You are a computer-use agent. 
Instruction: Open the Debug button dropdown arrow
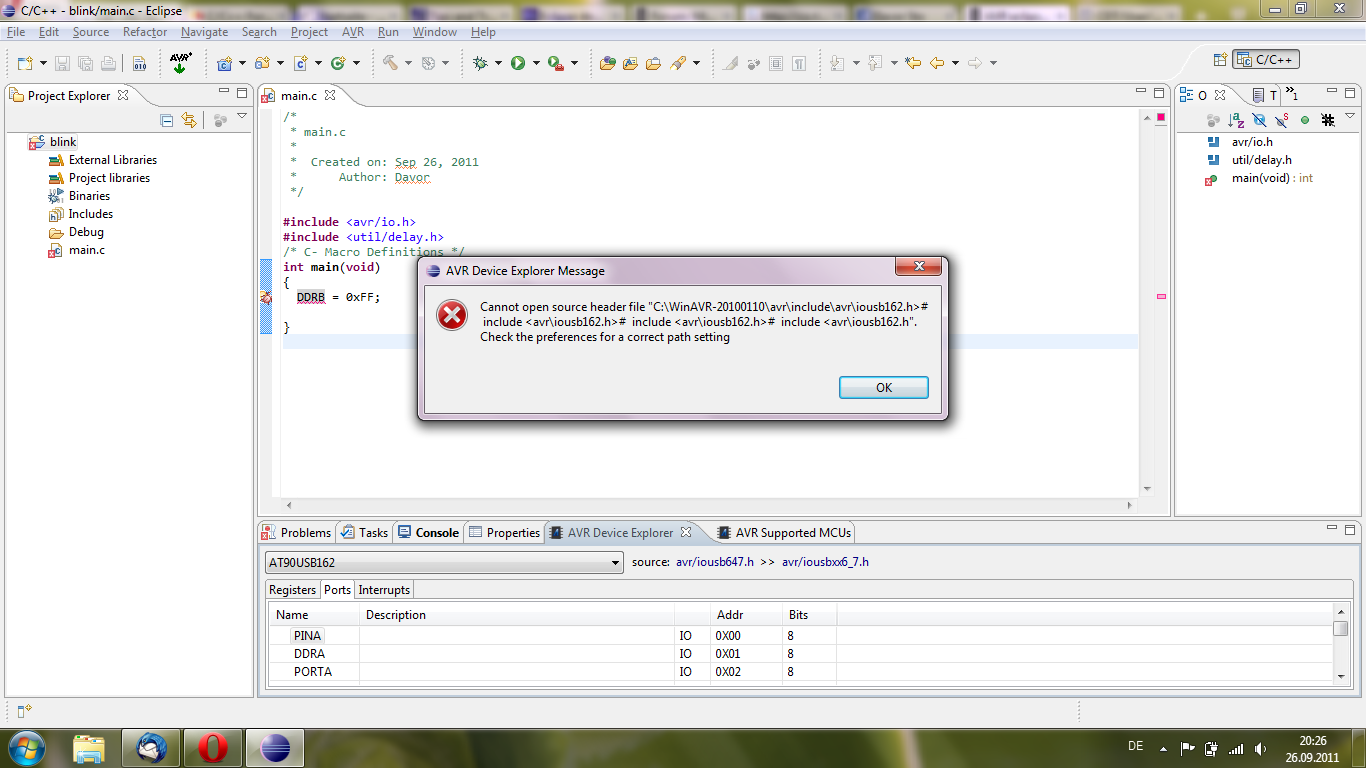498,63
